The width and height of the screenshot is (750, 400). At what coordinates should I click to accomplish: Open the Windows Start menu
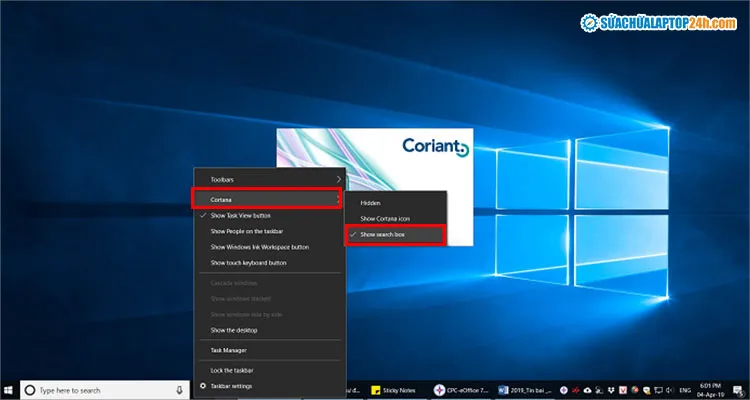8,390
